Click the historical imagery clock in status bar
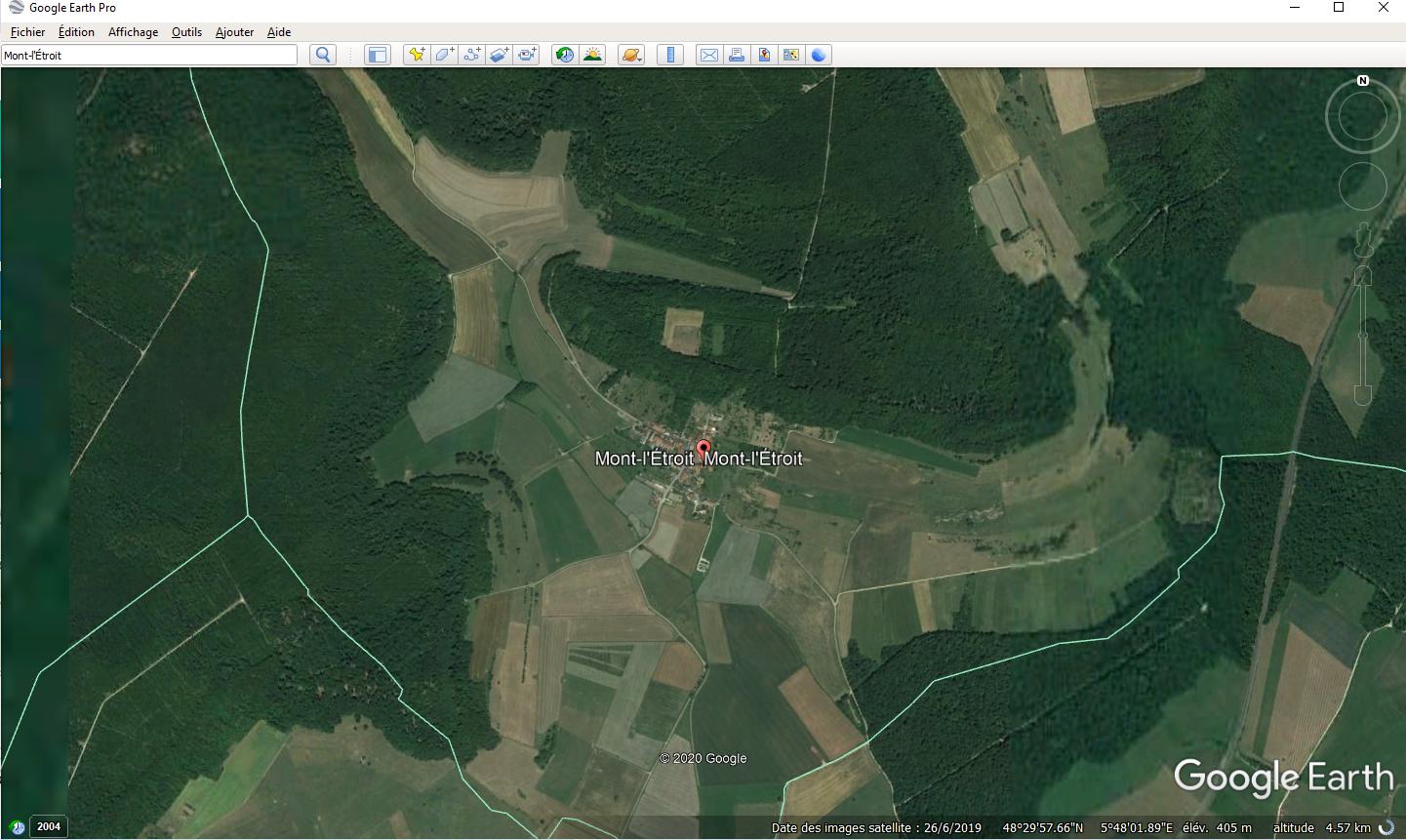The height and width of the screenshot is (840, 1406). 17,827
